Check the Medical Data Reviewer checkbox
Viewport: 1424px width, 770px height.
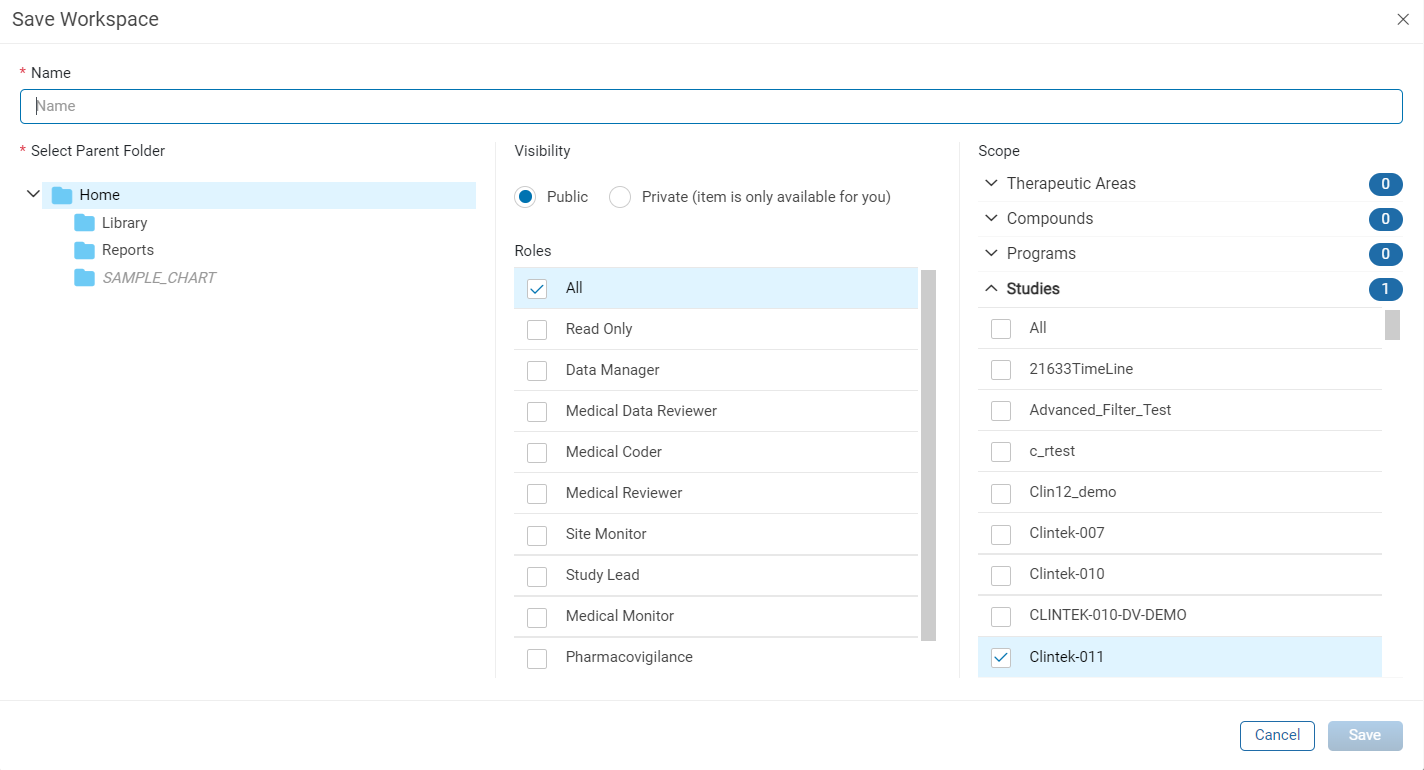click(x=537, y=411)
